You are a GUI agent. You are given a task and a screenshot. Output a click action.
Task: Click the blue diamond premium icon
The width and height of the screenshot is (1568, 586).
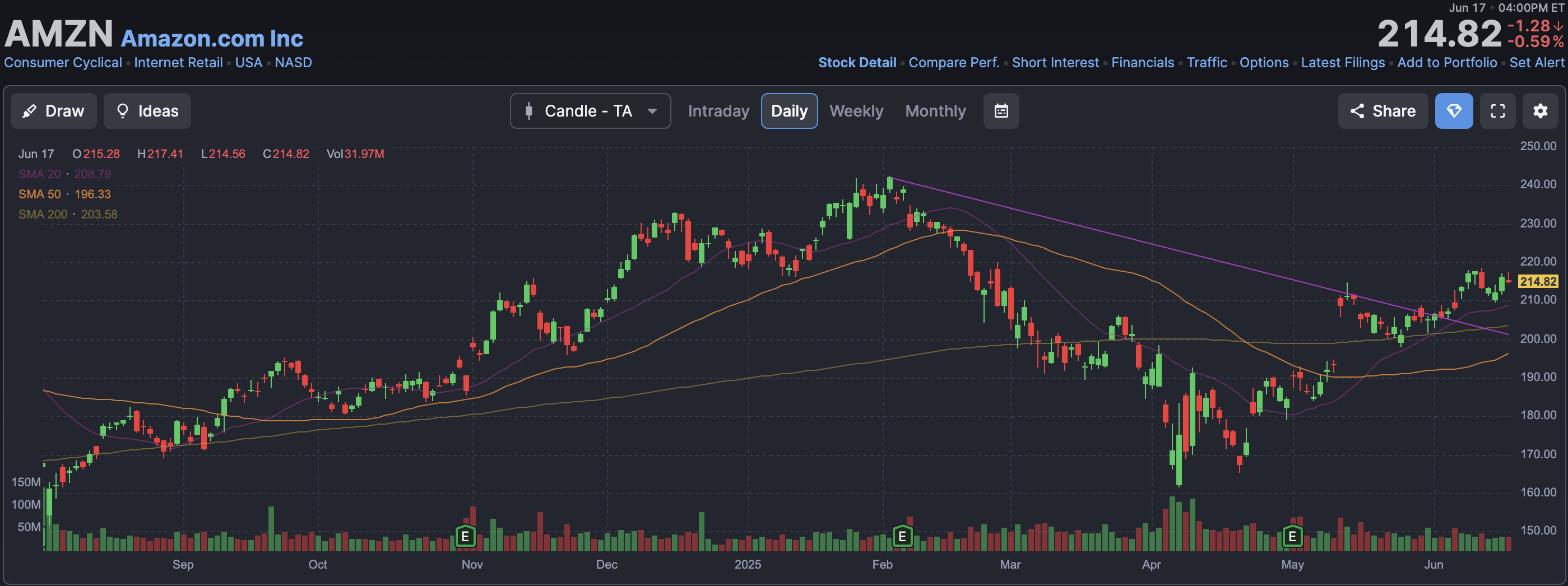(x=1454, y=111)
